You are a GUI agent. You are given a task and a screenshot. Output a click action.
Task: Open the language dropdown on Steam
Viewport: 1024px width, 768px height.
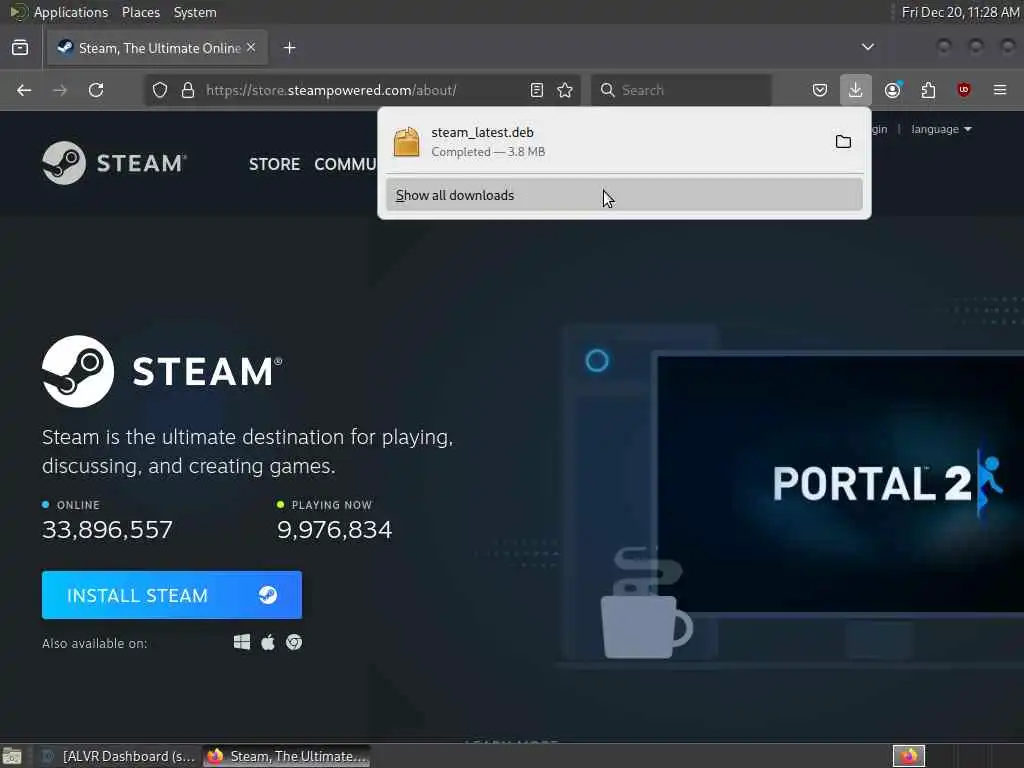coord(941,129)
